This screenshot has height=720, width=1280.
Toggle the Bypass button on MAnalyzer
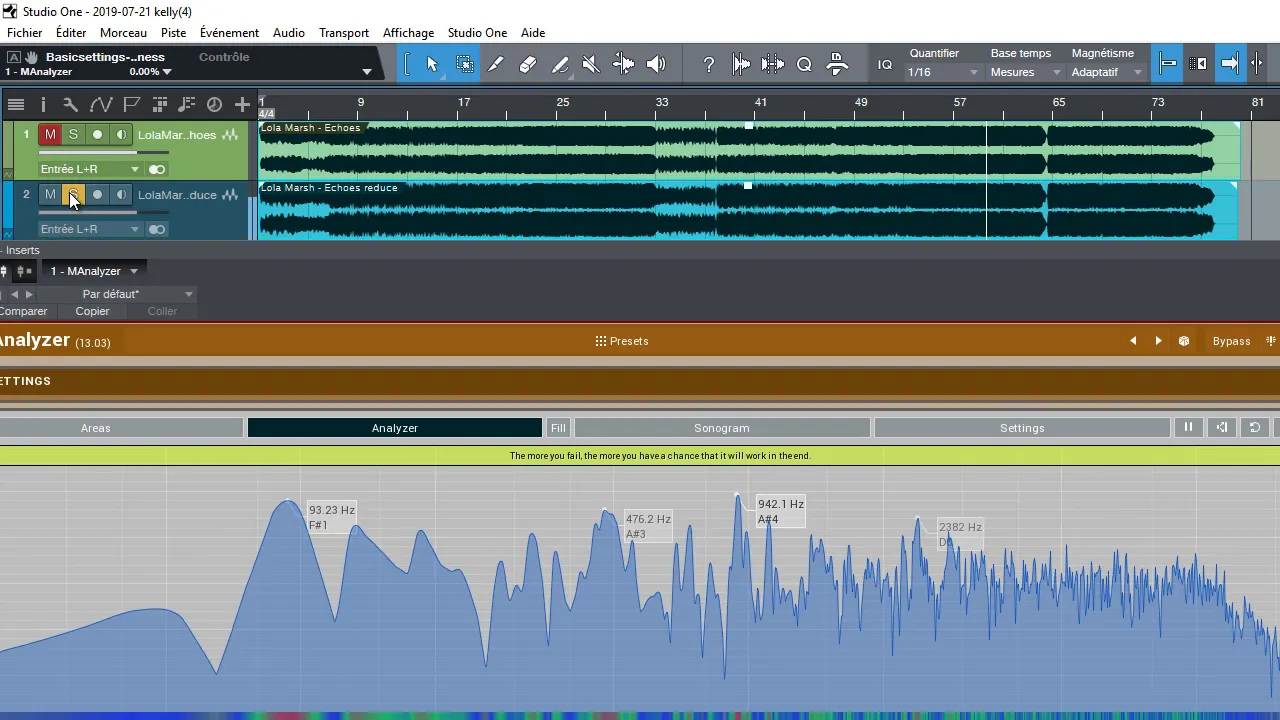point(1231,341)
